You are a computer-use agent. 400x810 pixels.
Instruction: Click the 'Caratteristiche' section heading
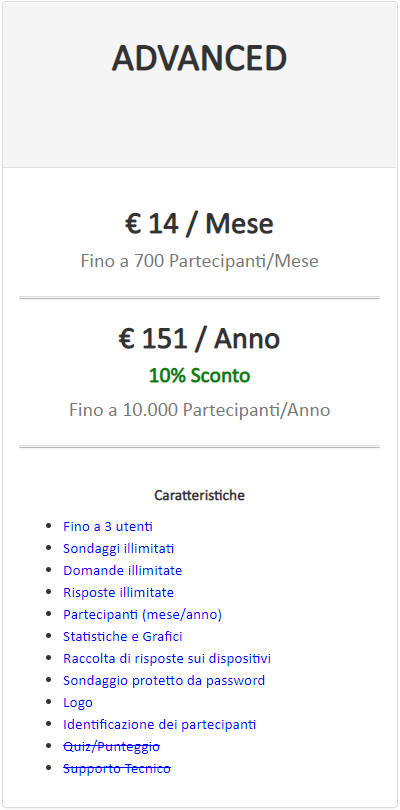[x=199, y=496]
